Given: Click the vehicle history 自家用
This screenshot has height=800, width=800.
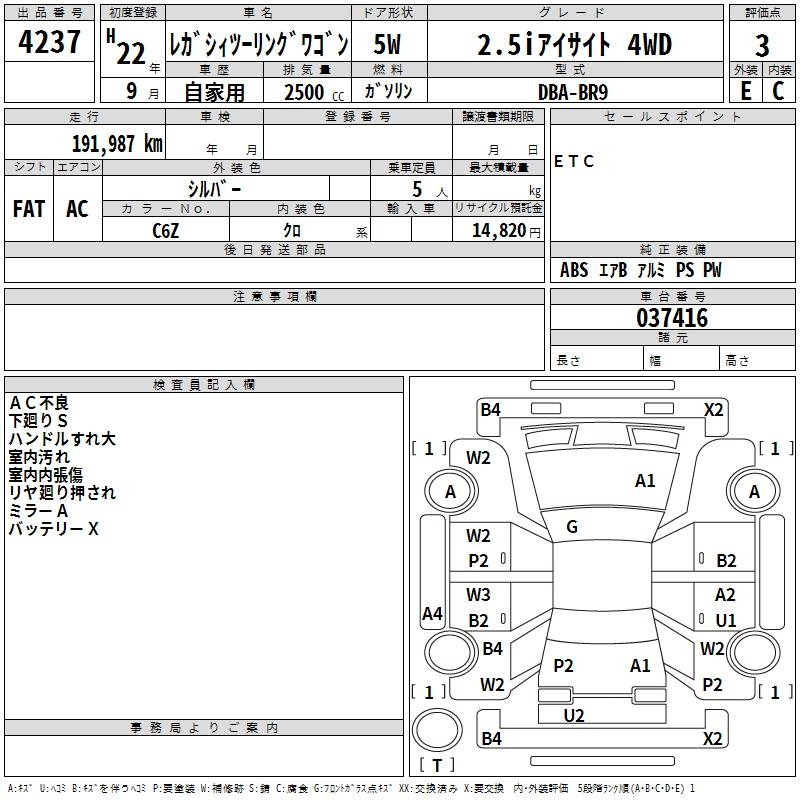Looking at the screenshot, I should point(214,92).
